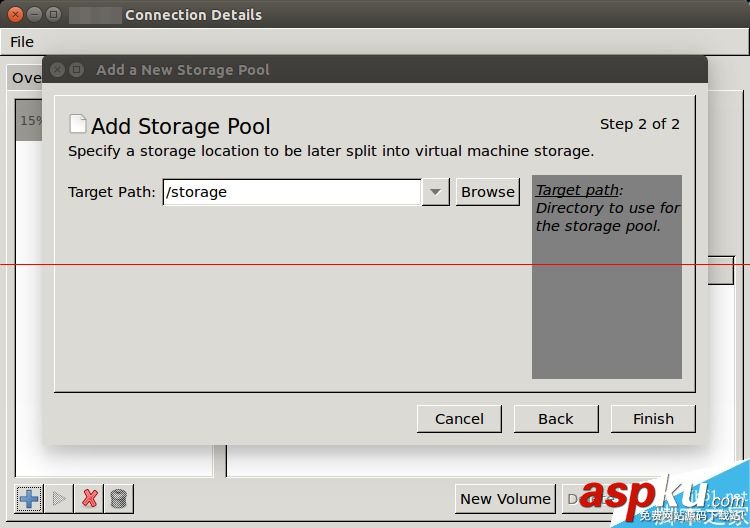The height and width of the screenshot is (528, 750).
Task: Open the File menu
Action: tap(22, 42)
